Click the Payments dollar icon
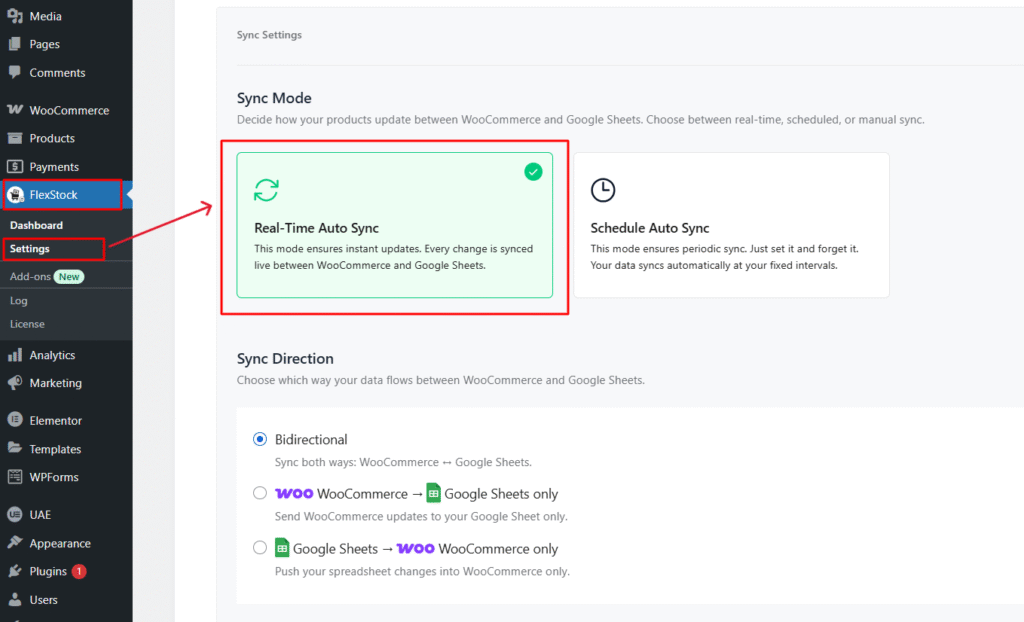1024x622 pixels. 15,167
